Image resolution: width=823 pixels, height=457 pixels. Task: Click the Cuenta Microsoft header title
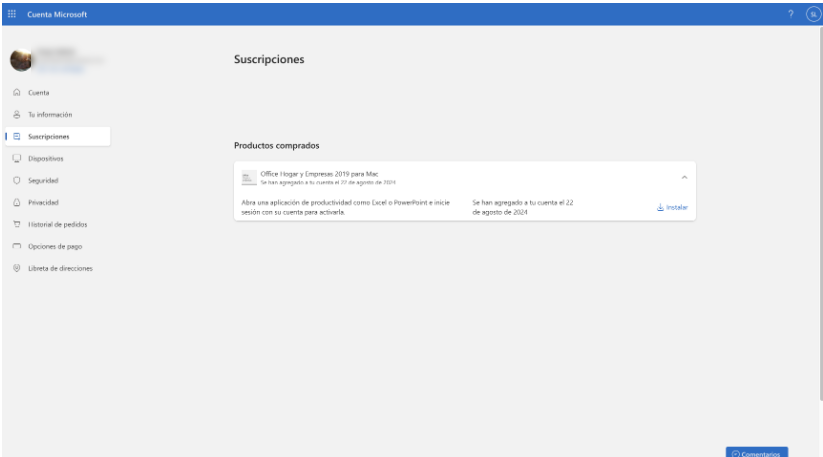coord(57,15)
